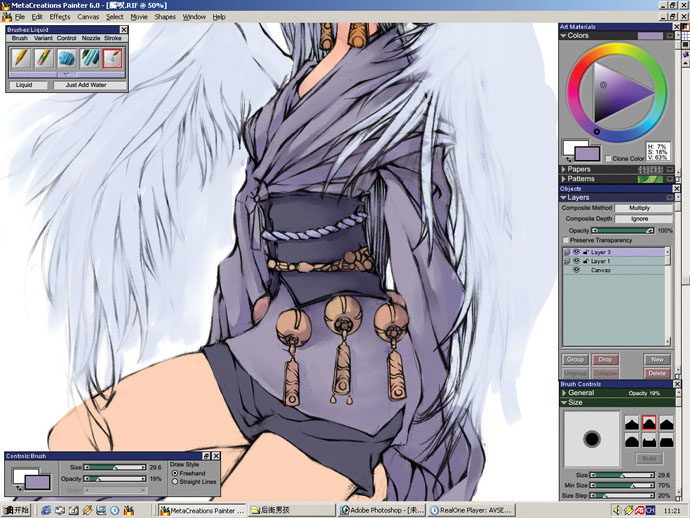
Task: Open the Windows Start button
Action: tap(16, 511)
